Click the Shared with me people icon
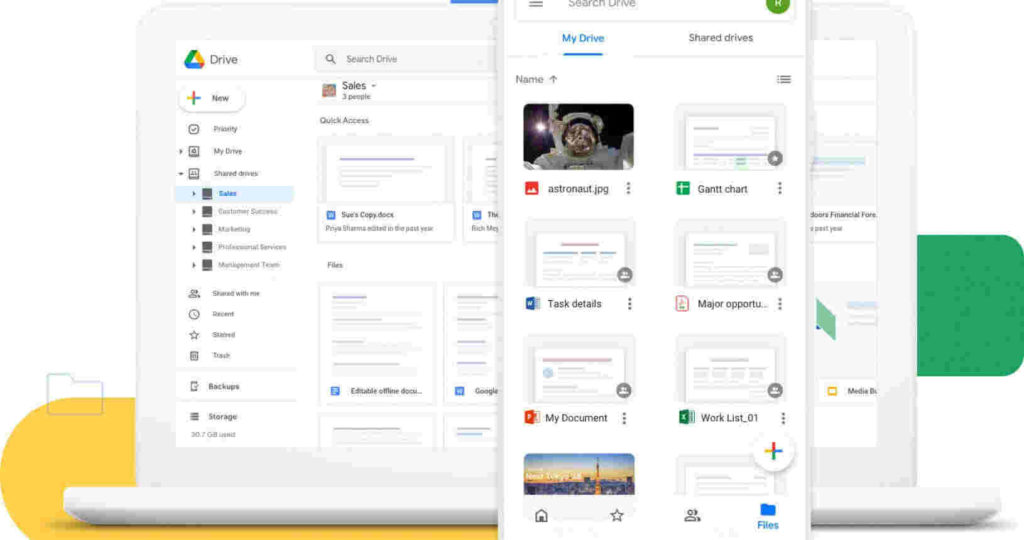 (194, 294)
